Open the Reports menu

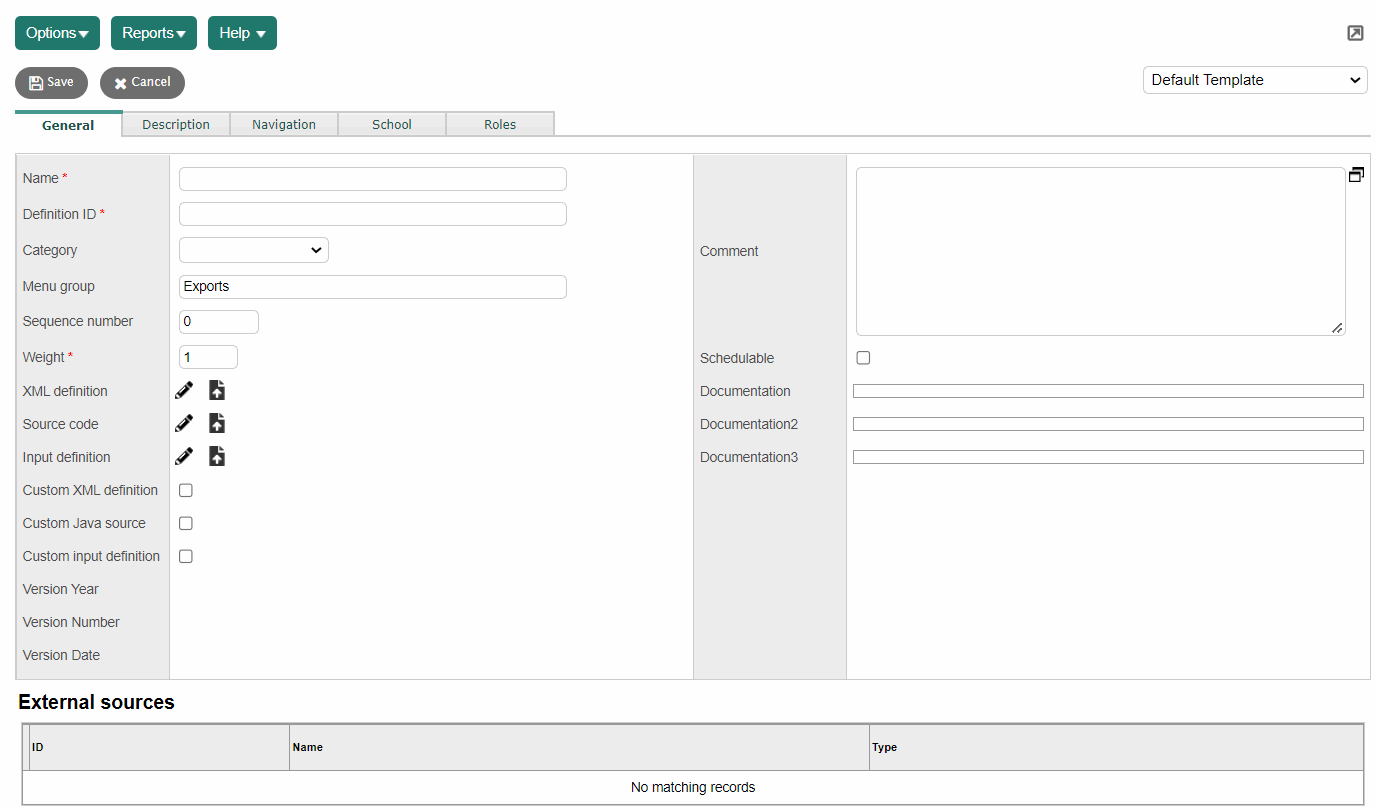(x=153, y=33)
